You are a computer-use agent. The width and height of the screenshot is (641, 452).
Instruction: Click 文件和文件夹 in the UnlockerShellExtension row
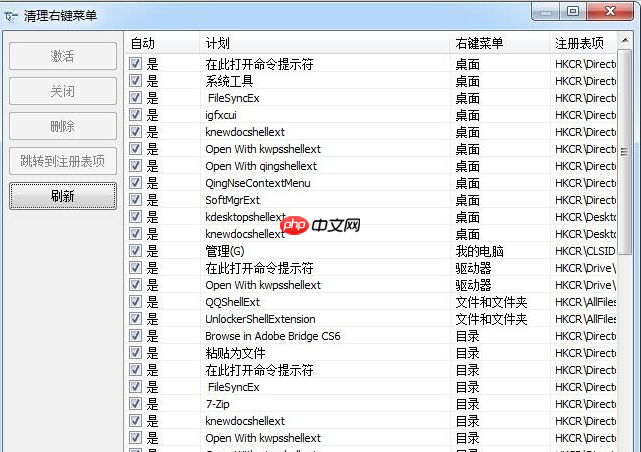tap(491, 319)
